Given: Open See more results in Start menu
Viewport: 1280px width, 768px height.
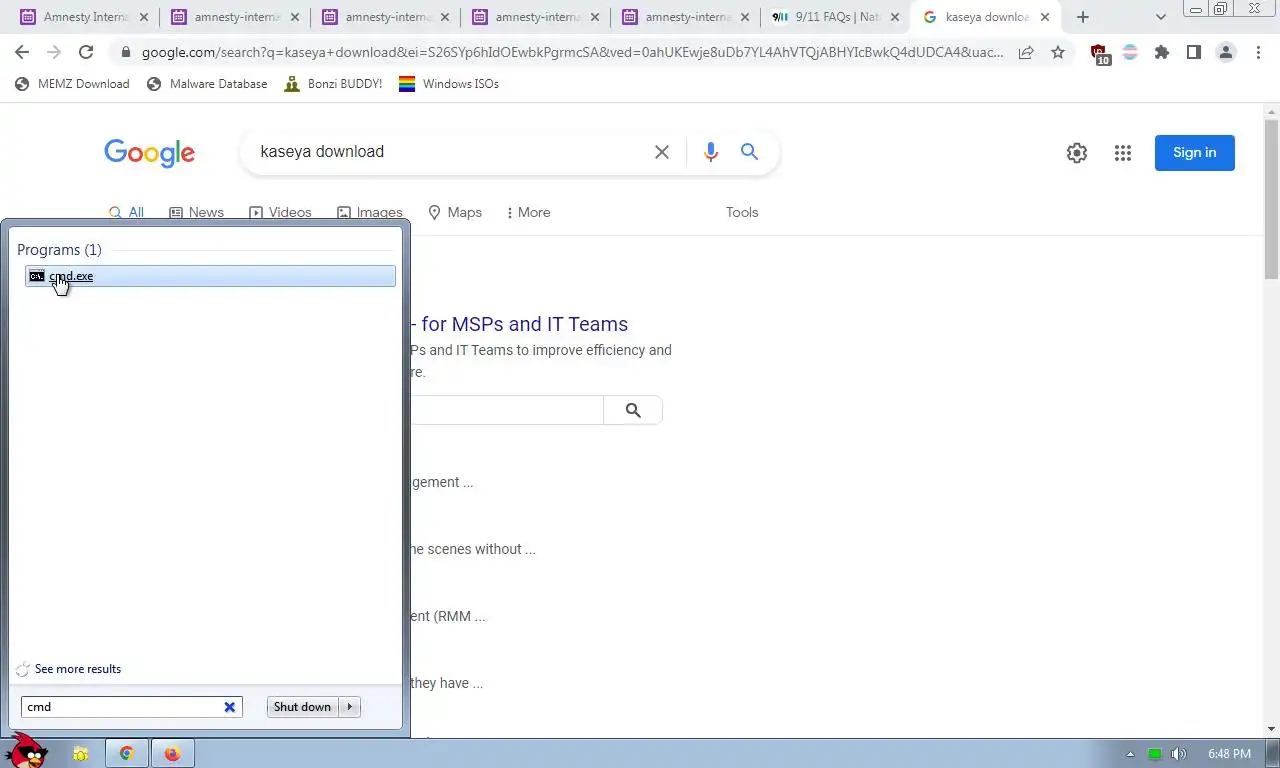Looking at the screenshot, I should 77,669.
